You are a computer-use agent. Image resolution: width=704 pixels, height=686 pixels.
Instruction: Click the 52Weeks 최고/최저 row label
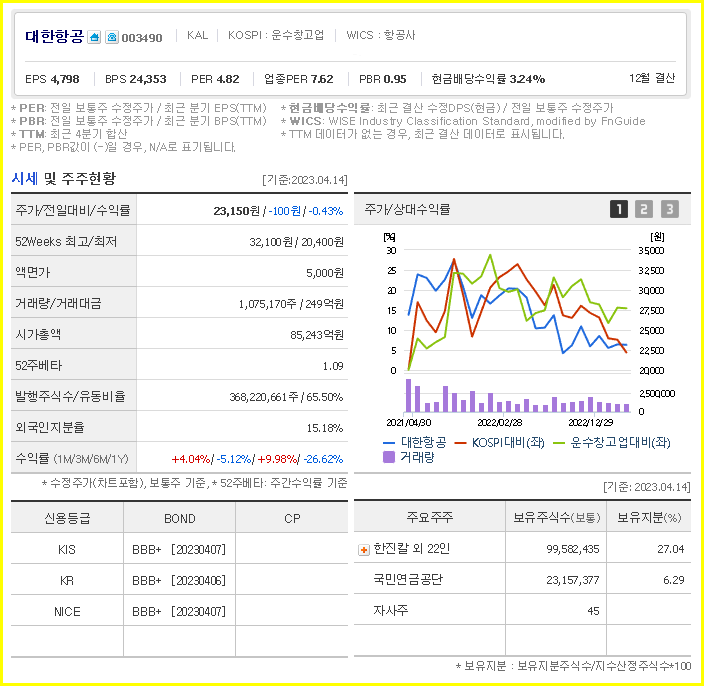[66, 242]
